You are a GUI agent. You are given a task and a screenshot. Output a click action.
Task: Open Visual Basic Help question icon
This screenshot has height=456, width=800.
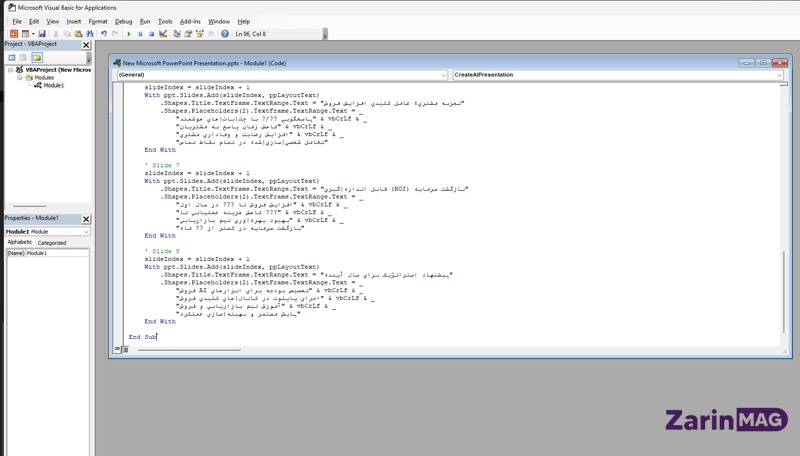point(225,34)
